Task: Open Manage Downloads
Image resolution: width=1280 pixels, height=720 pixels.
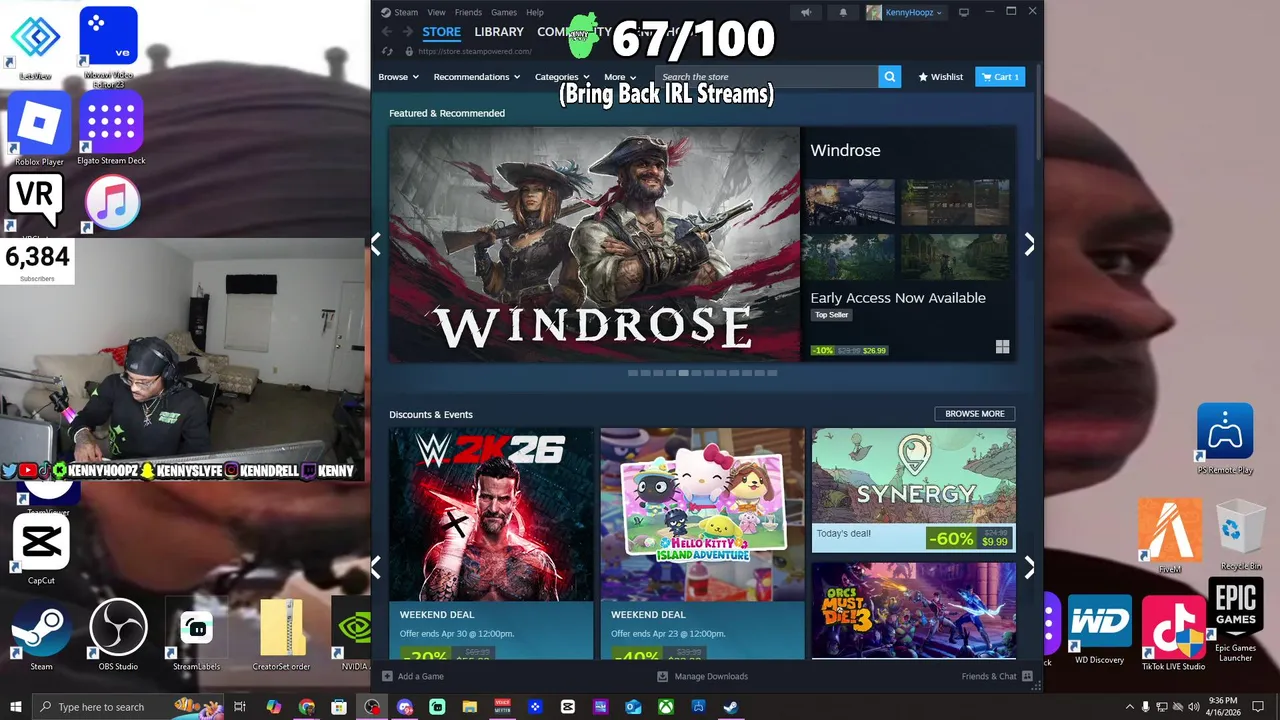Action: [x=702, y=677]
